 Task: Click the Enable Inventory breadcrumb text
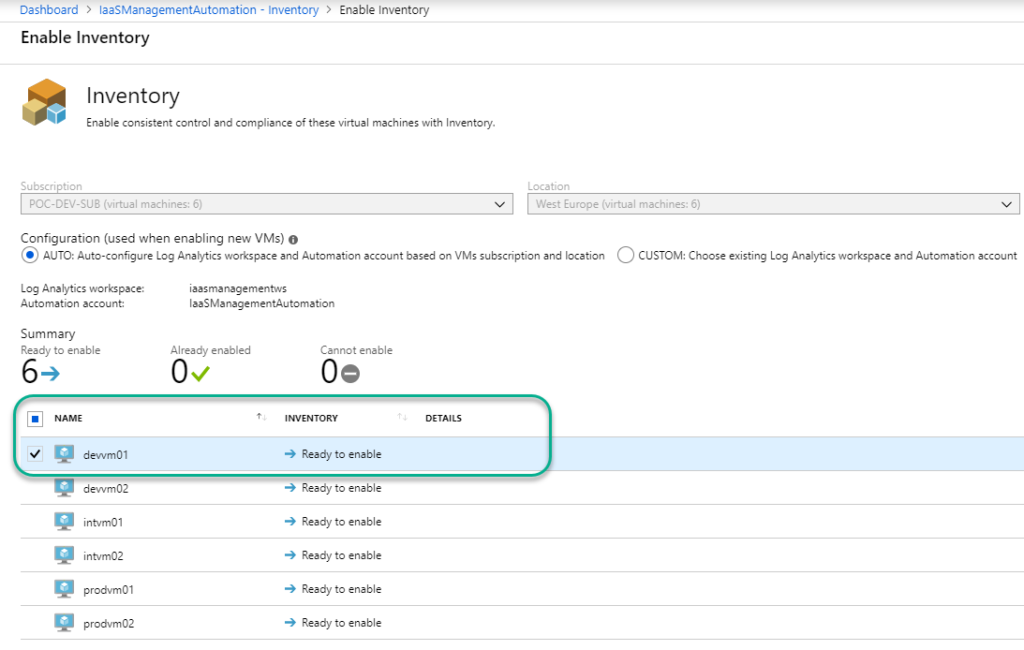pos(384,10)
